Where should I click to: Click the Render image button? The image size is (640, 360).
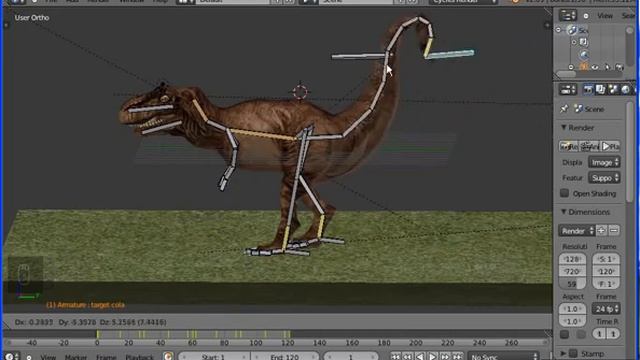(x=568, y=146)
